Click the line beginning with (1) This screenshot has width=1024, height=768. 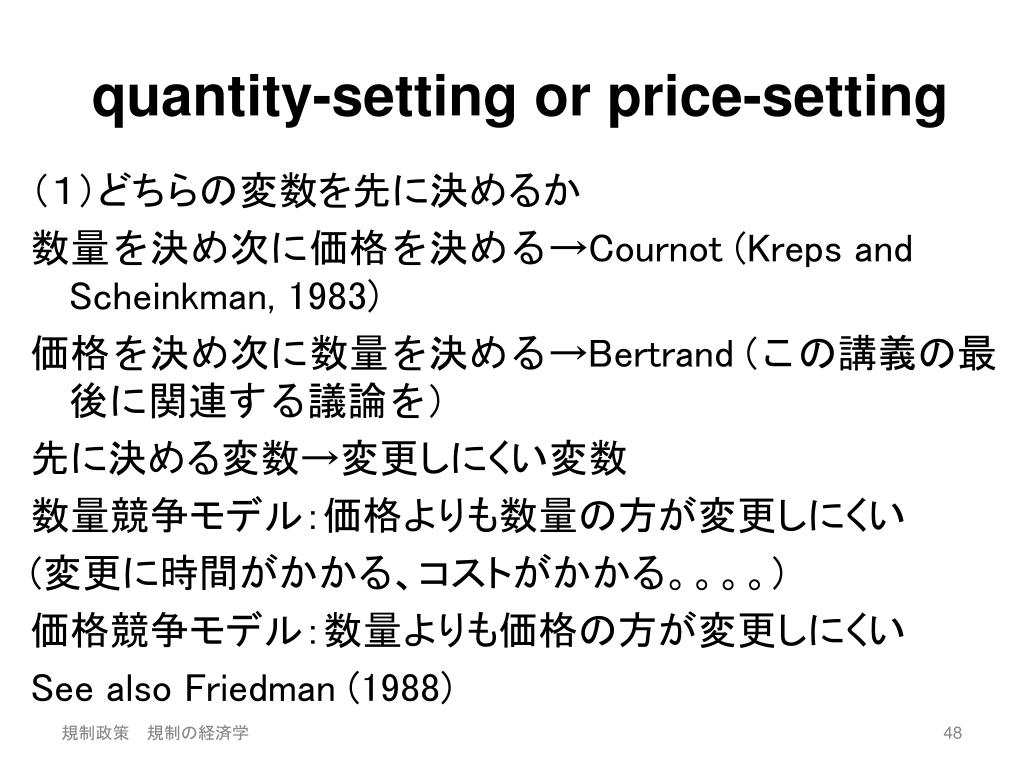tap(306, 191)
